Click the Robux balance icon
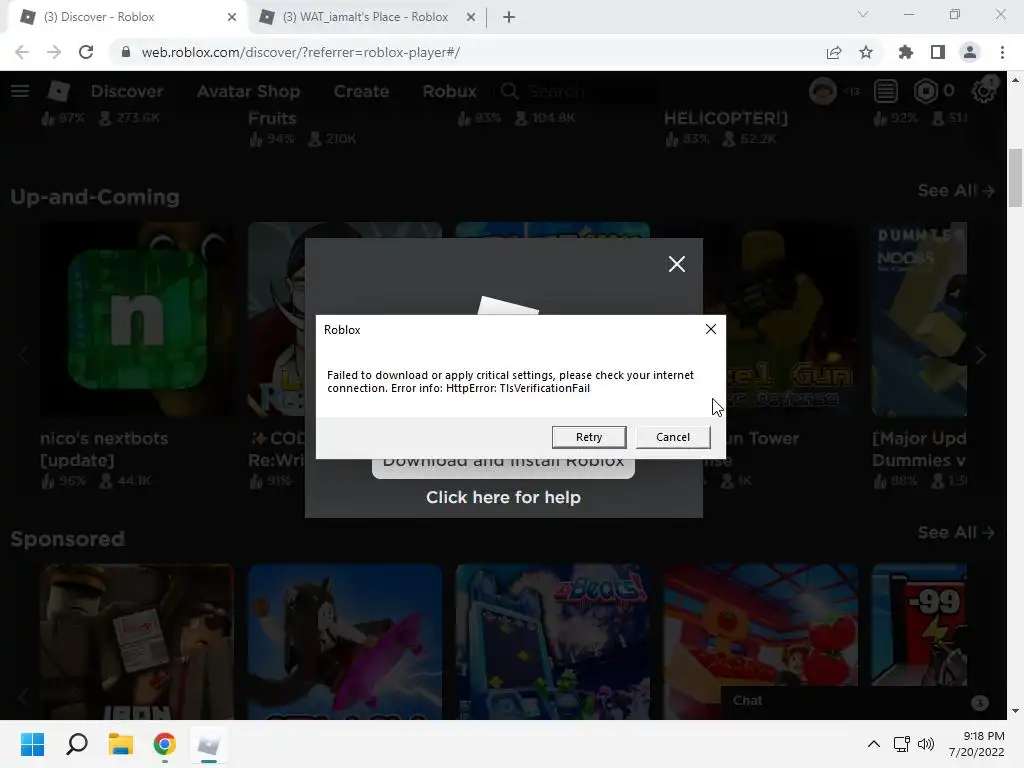The width and height of the screenshot is (1024, 768). point(925,91)
